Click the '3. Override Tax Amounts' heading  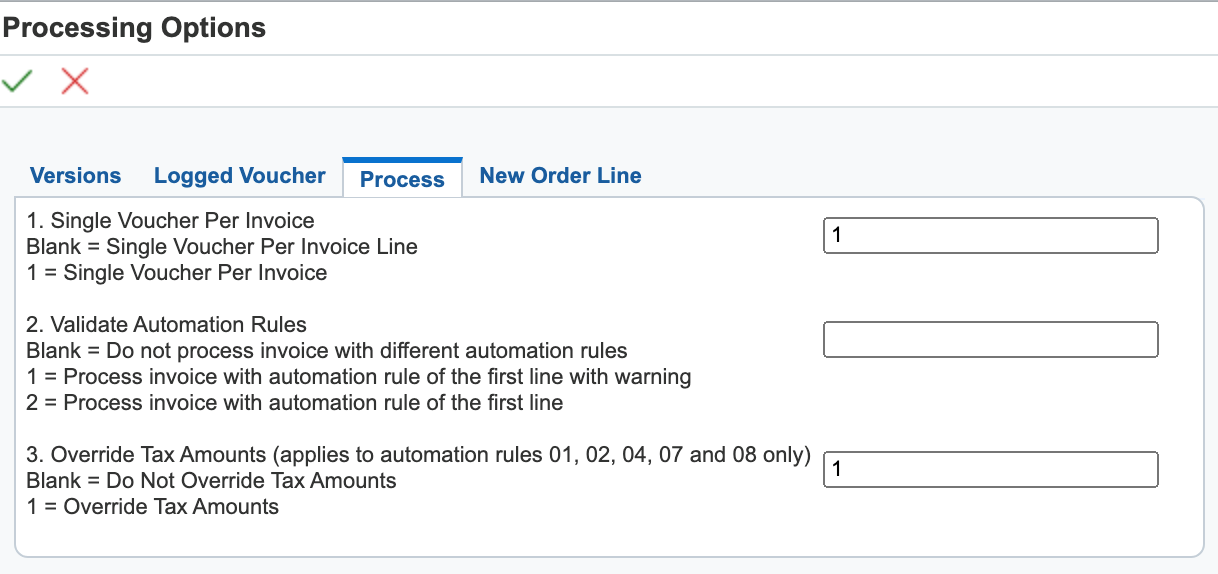coord(418,455)
